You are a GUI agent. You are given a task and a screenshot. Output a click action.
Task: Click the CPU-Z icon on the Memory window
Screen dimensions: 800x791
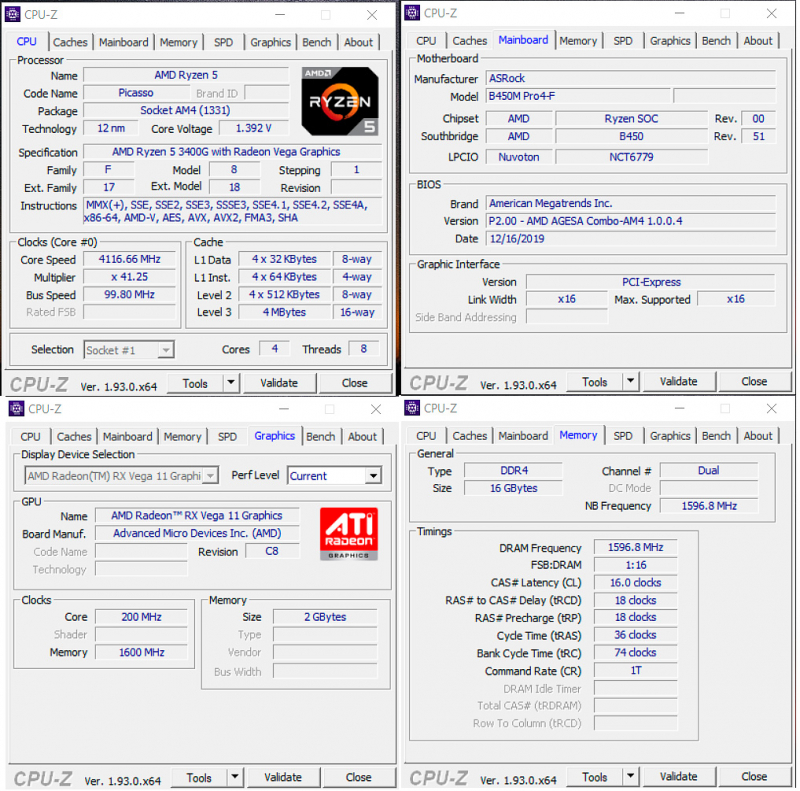click(x=411, y=409)
